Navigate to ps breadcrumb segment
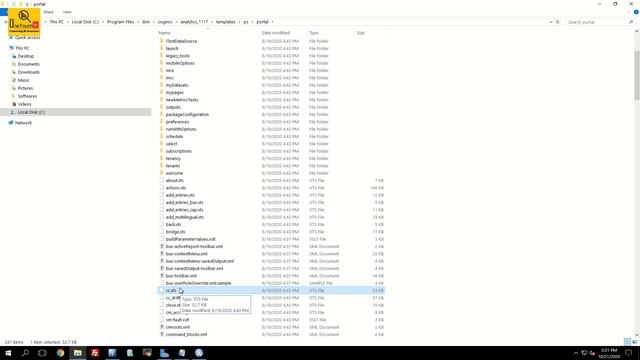The height and width of the screenshot is (360, 640). coord(246,22)
